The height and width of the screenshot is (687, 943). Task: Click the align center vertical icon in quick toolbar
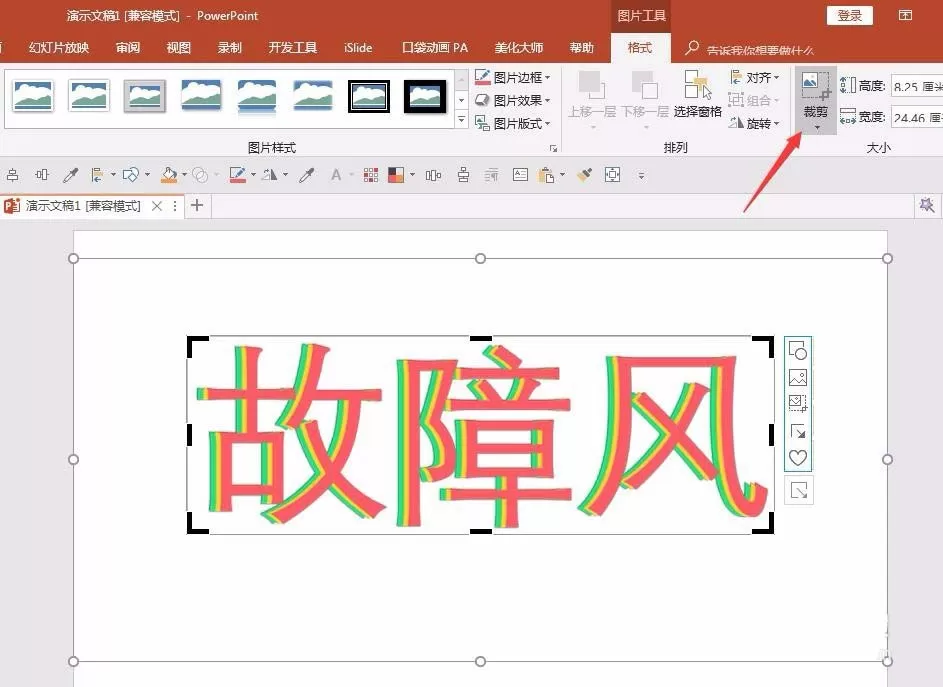[x=12, y=175]
